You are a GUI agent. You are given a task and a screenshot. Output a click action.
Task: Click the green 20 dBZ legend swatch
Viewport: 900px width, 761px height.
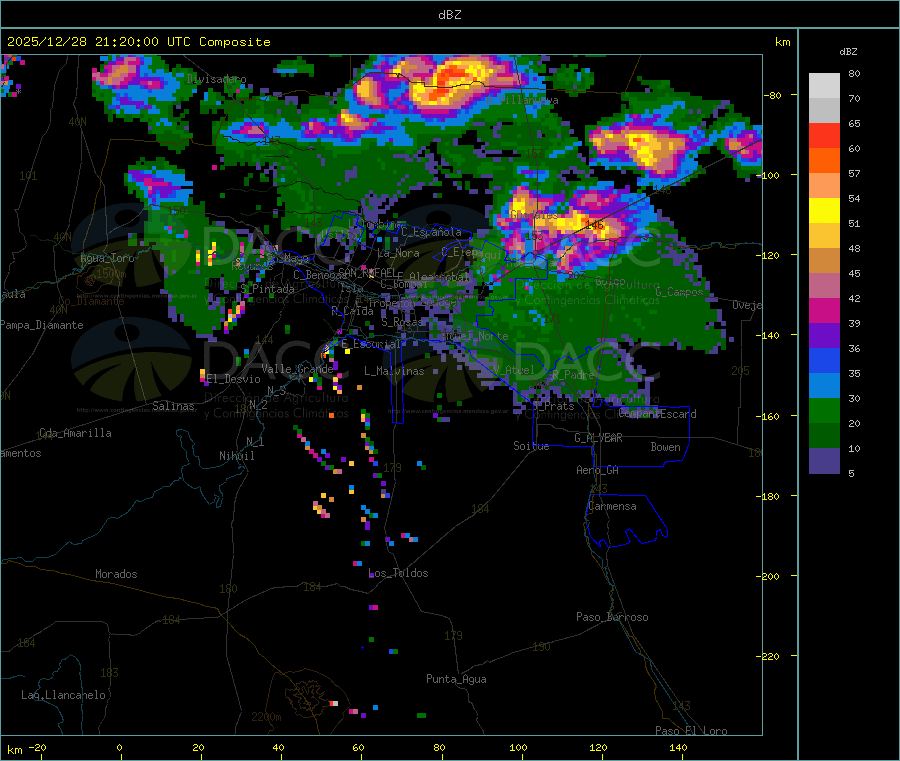point(824,410)
